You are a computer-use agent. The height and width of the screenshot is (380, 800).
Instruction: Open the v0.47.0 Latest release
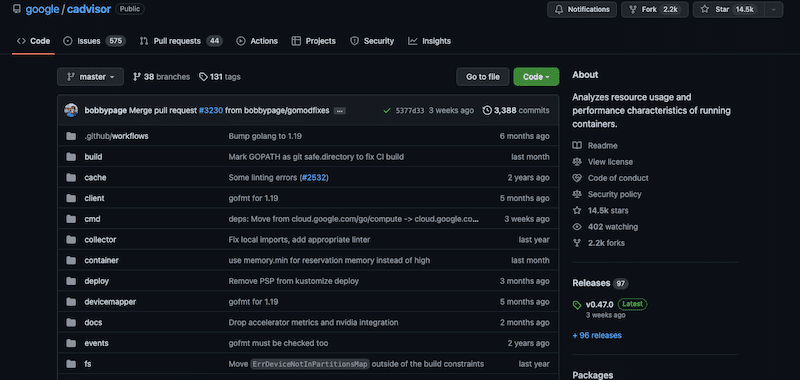(x=610, y=305)
